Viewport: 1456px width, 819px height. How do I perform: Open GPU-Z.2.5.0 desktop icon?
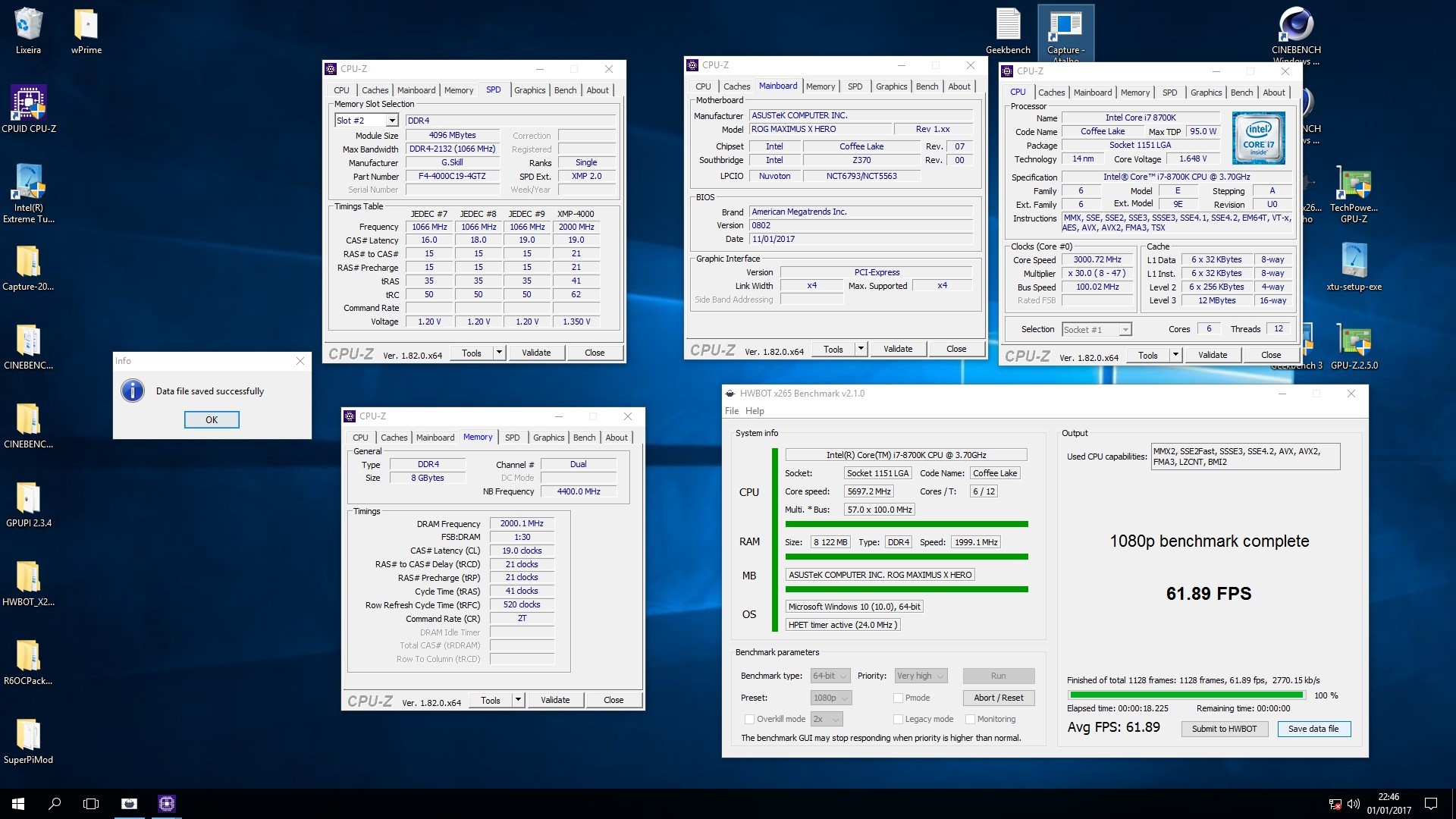tap(1354, 347)
